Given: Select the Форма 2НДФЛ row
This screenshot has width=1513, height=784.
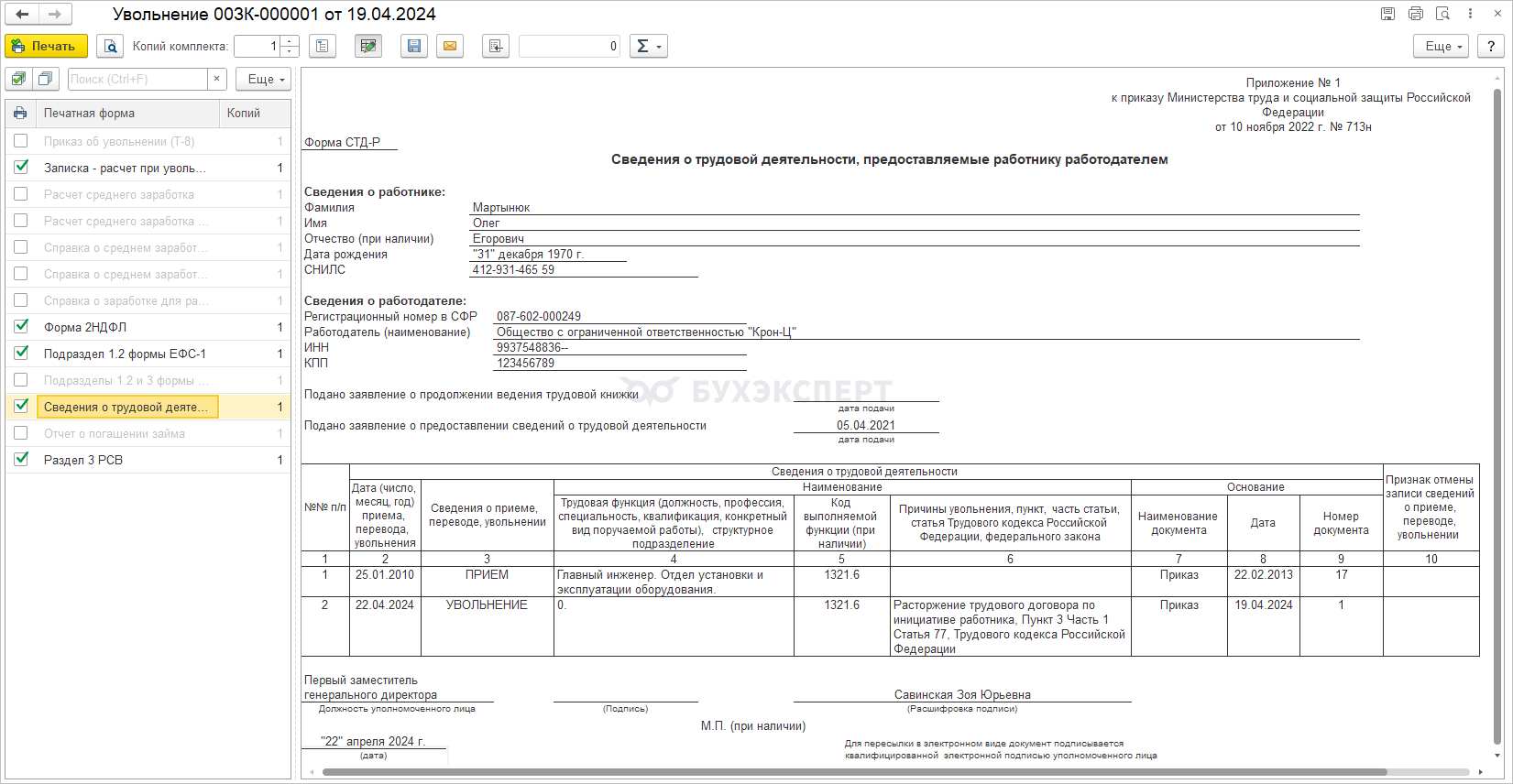Looking at the screenshot, I should 148,327.
